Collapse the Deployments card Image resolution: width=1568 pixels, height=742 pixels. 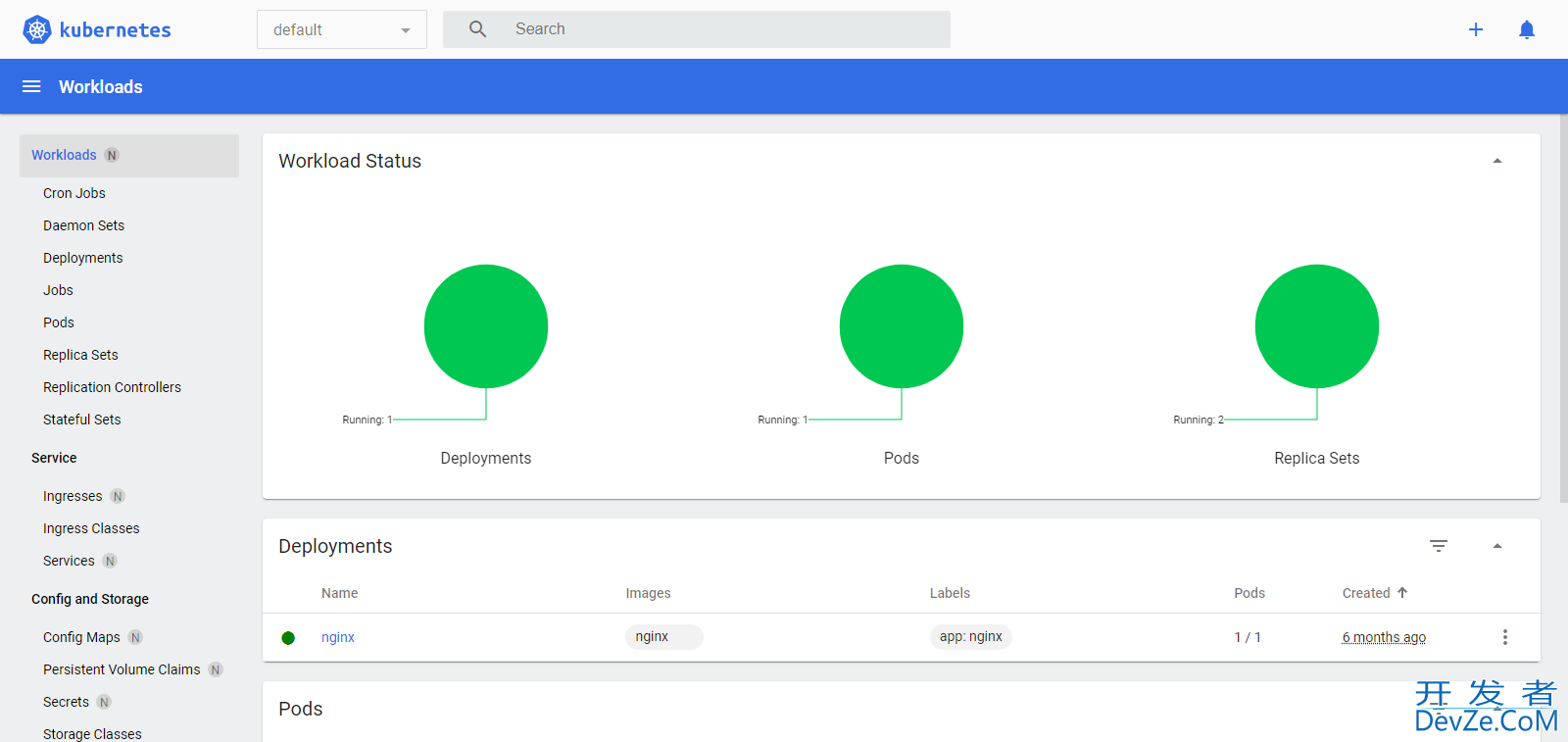click(1497, 546)
